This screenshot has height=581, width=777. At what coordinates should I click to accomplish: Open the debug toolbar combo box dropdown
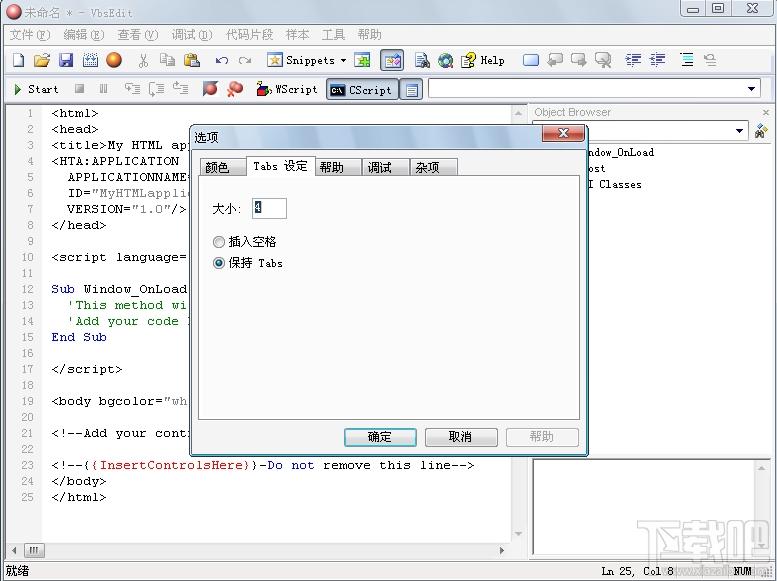click(751, 89)
